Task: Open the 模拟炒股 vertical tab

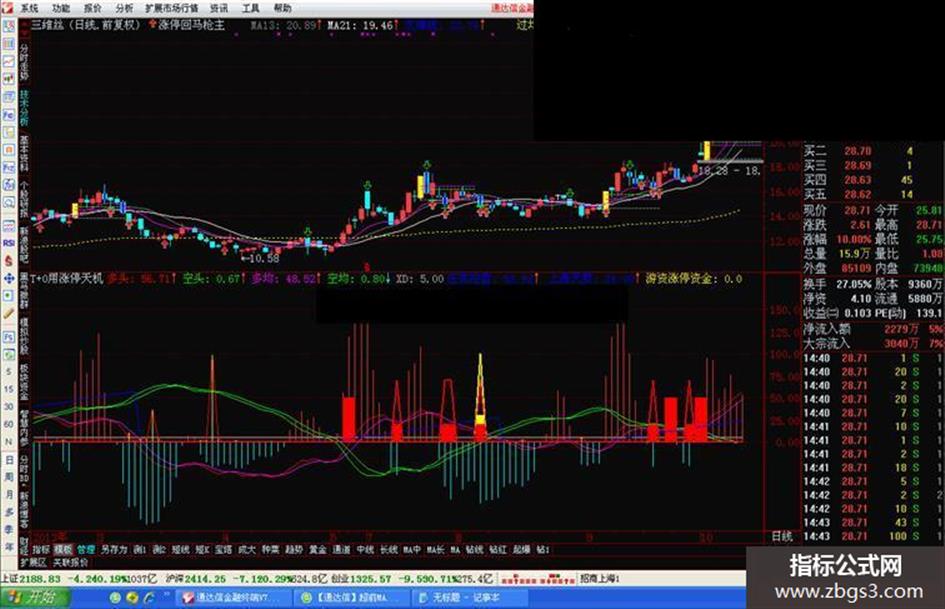Action: coord(24,338)
